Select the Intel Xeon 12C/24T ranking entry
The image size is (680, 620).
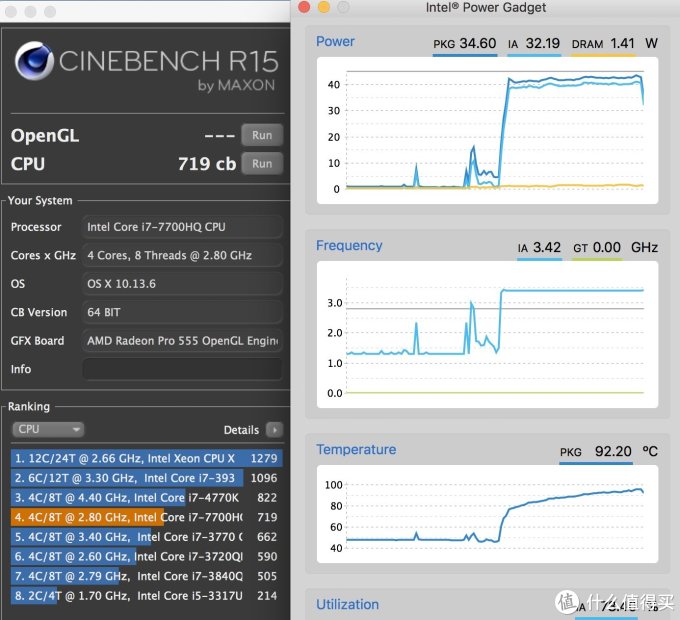[146, 458]
